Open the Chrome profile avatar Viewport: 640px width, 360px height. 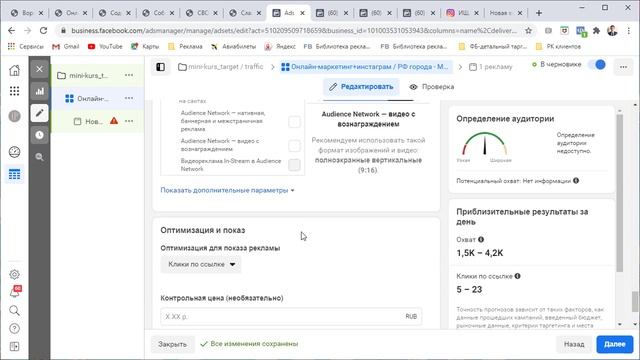pyautogui.click(x=612, y=31)
